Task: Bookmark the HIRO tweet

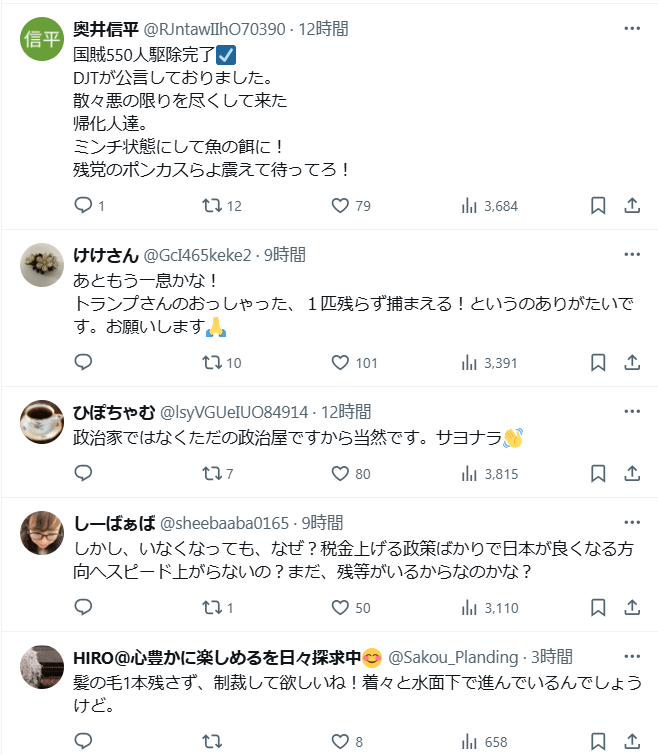Action: [598, 743]
